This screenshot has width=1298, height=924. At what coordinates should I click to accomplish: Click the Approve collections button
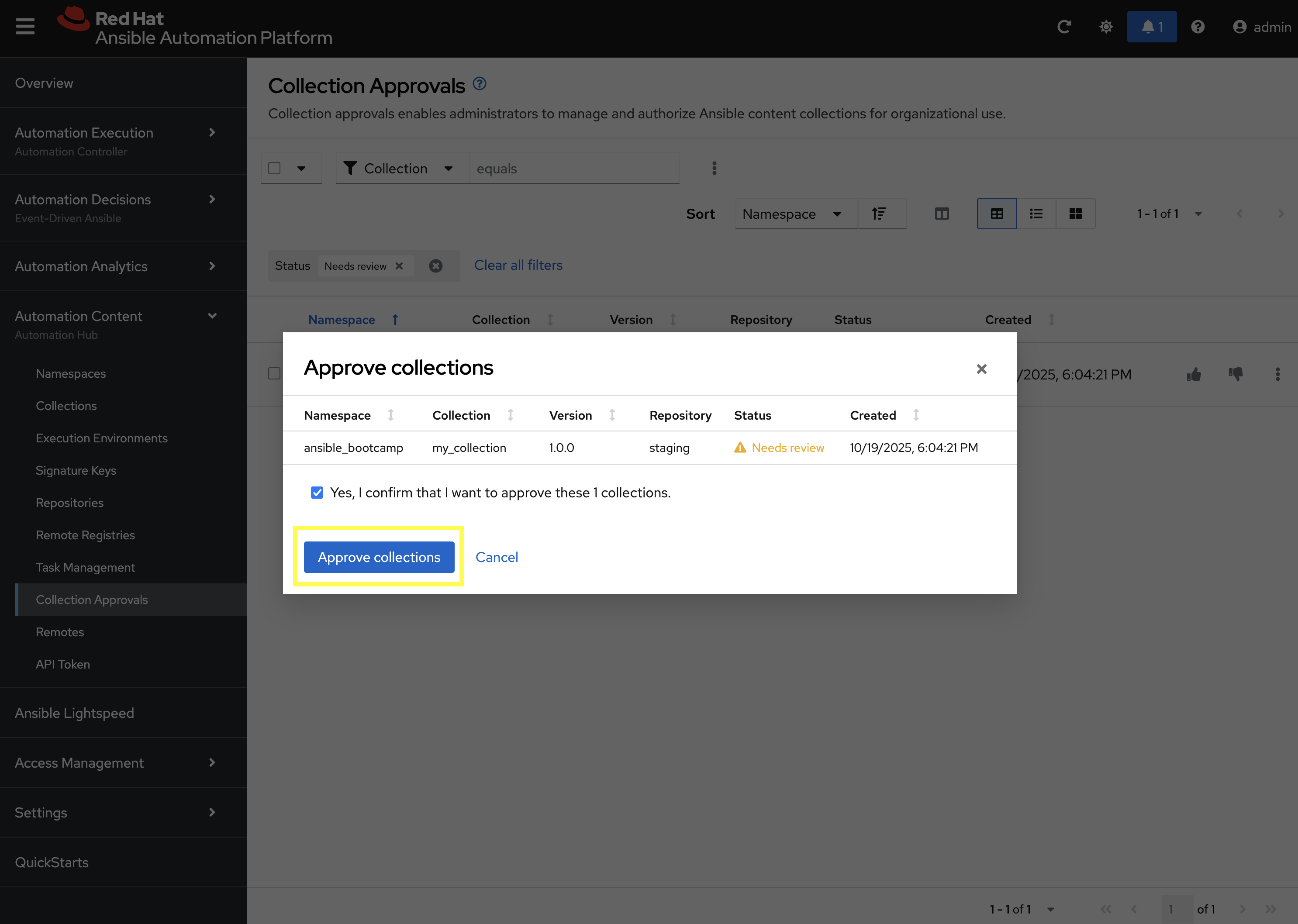coord(379,557)
